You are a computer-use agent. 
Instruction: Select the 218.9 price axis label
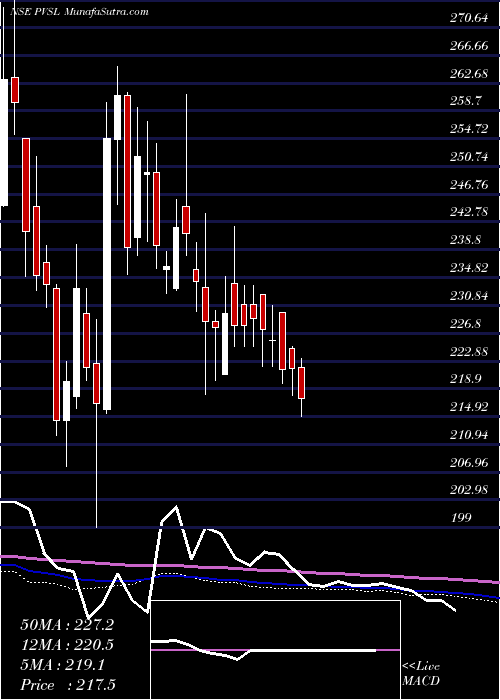click(x=465, y=379)
